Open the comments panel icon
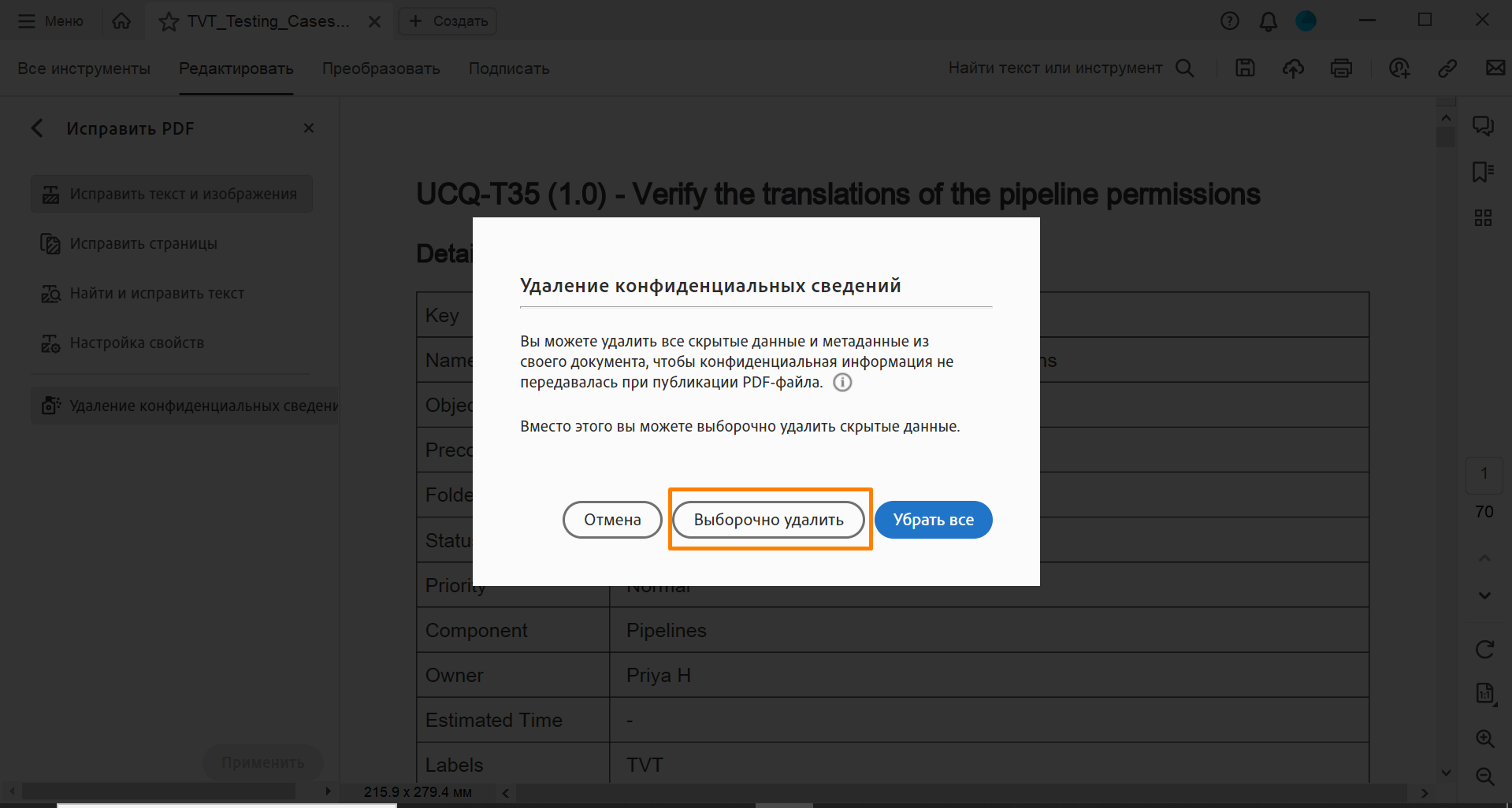 click(x=1483, y=126)
